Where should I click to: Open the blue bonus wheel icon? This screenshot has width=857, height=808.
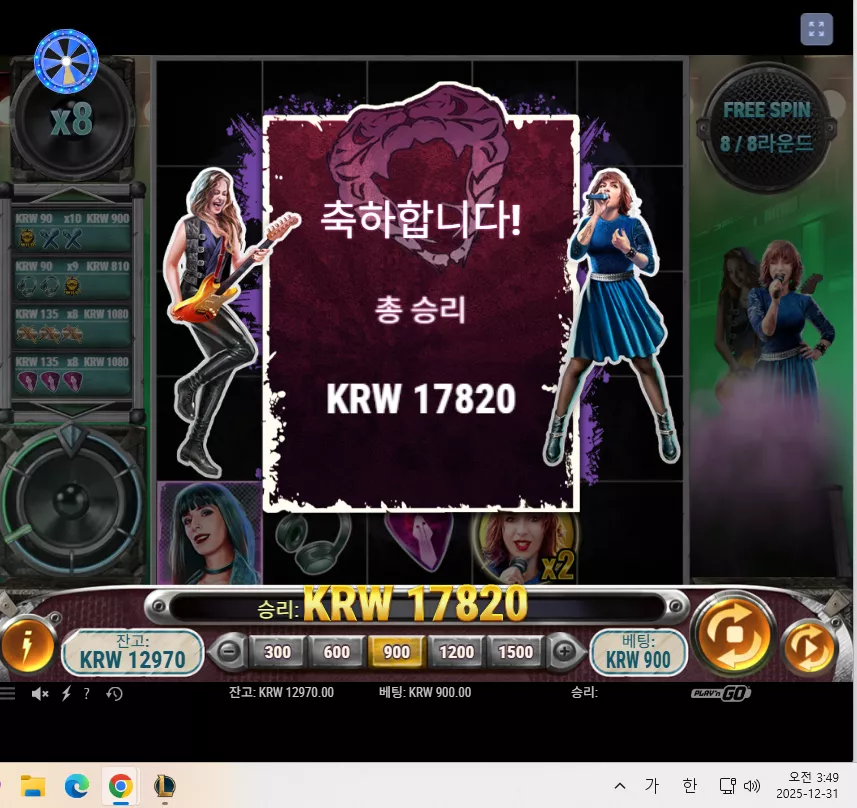click(x=66, y=61)
